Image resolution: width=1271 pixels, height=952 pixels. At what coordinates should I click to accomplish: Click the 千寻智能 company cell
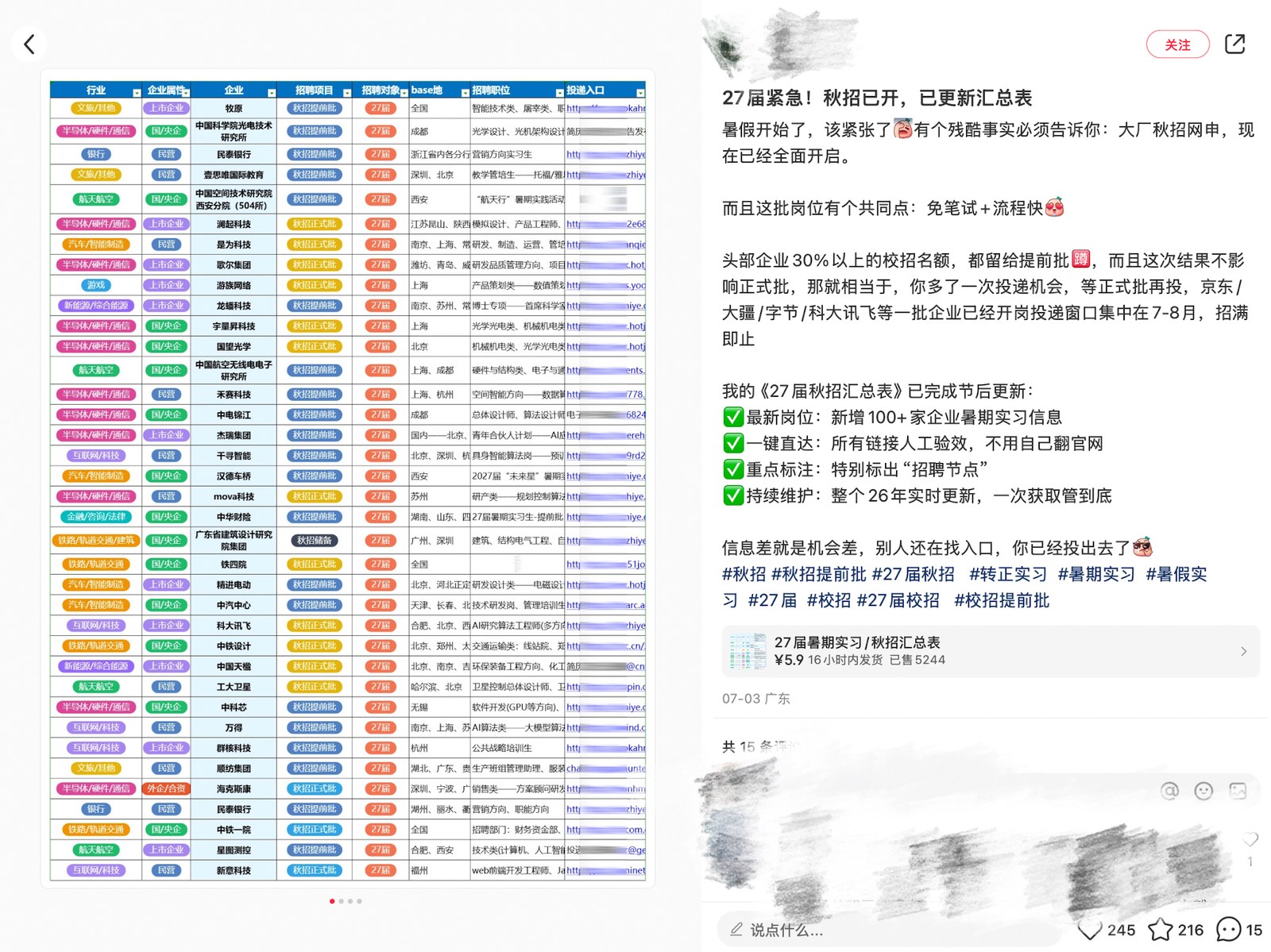click(x=234, y=457)
